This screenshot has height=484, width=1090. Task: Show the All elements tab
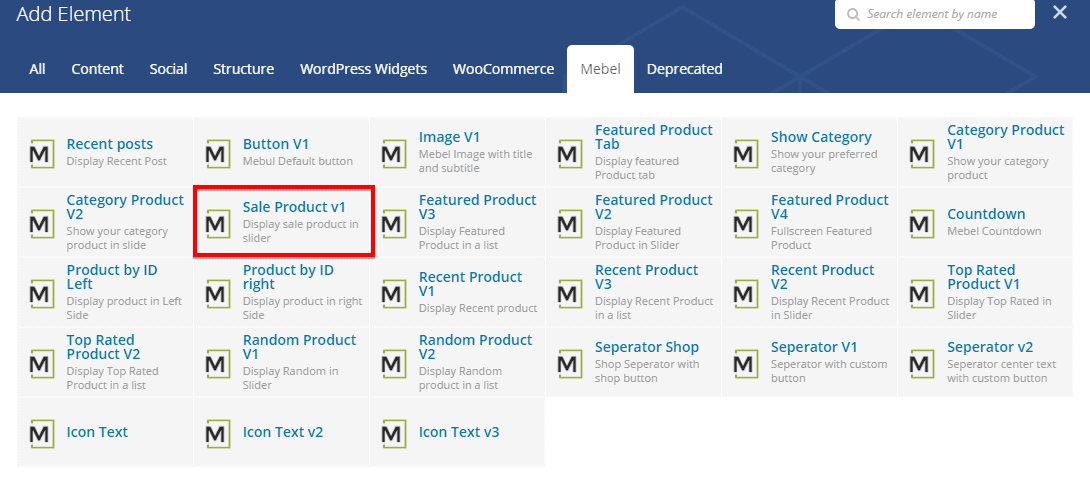click(x=37, y=69)
